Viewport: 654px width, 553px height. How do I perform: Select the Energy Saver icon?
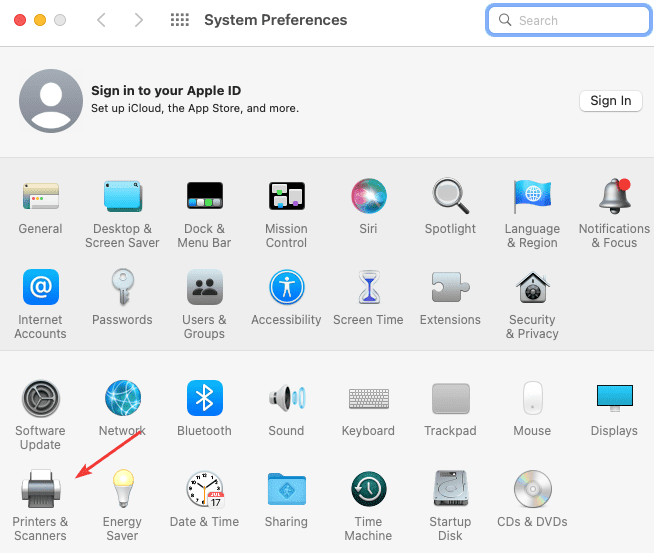click(x=122, y=490)
